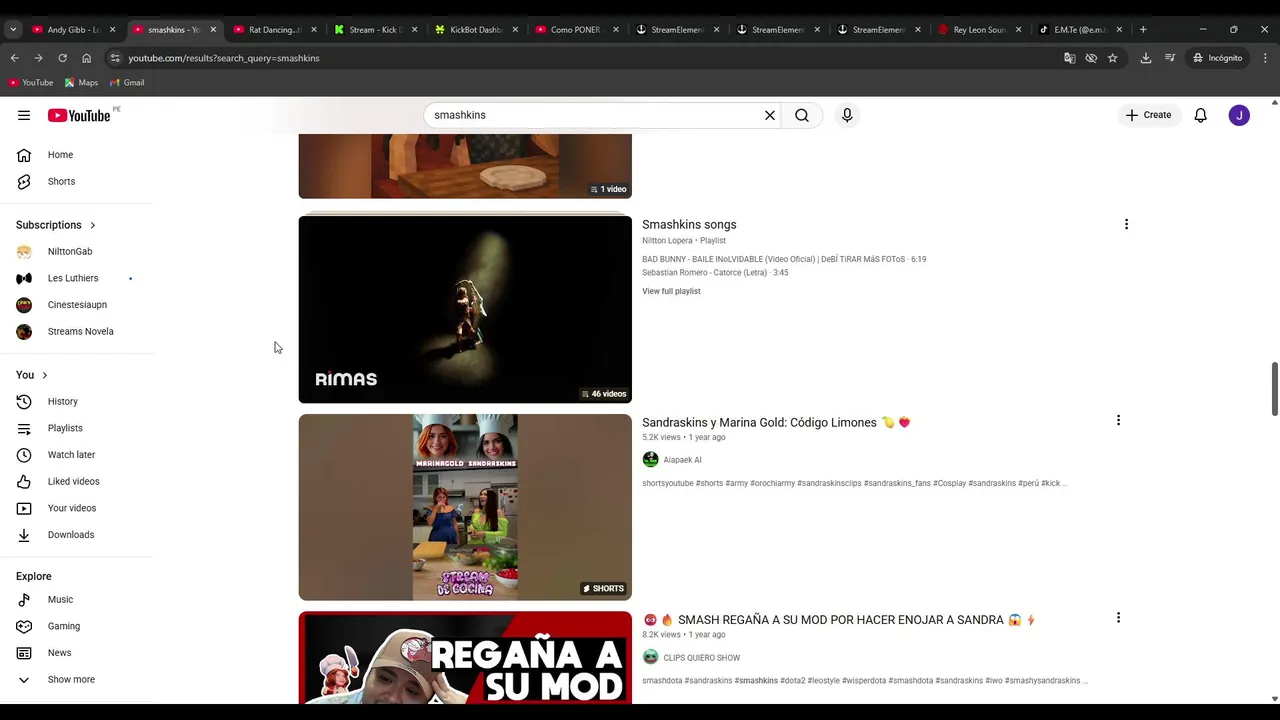1280x720 pixels.
Task: Expand the Subscriptions section
Action: pyautogui.click(x=56, y=225)
